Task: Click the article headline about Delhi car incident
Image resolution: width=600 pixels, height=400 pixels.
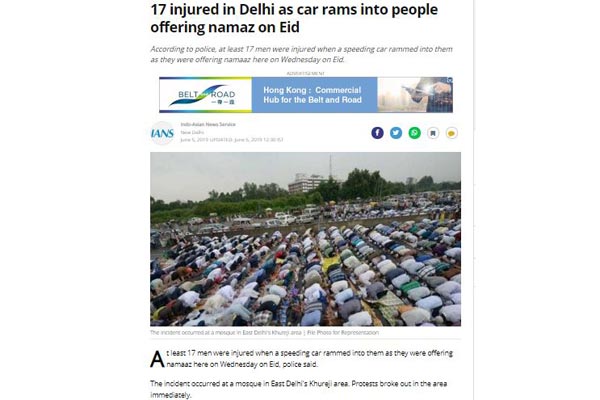Action: (294, 18)
